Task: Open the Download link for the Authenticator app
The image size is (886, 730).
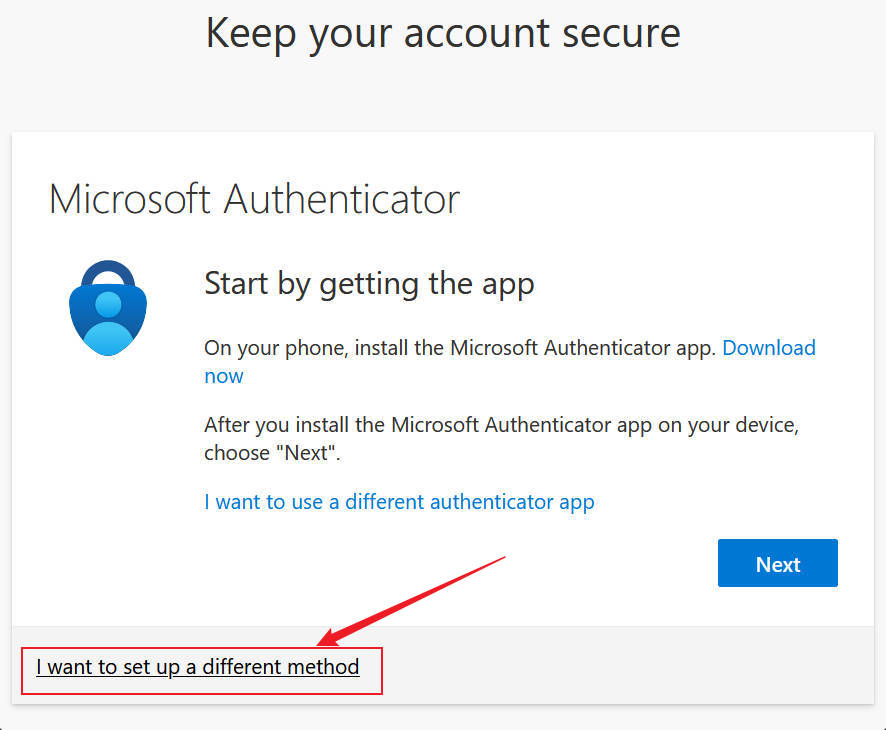Action: pyautogui.click(x=769, y=348)
